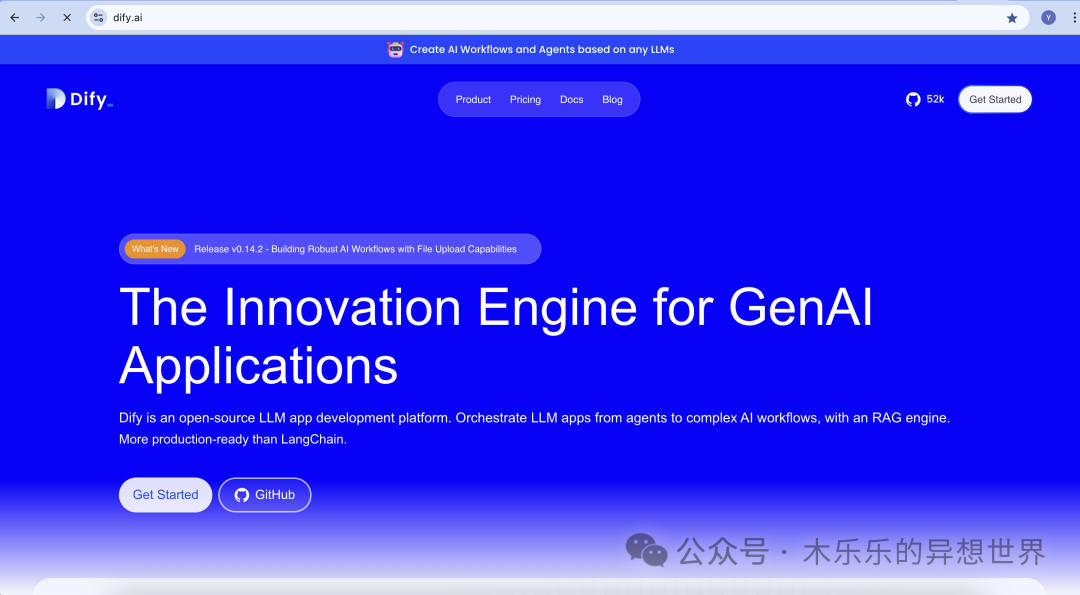Click Get Started in the header
Screen dimensions: 1080x595
click(x=995, y=99)
